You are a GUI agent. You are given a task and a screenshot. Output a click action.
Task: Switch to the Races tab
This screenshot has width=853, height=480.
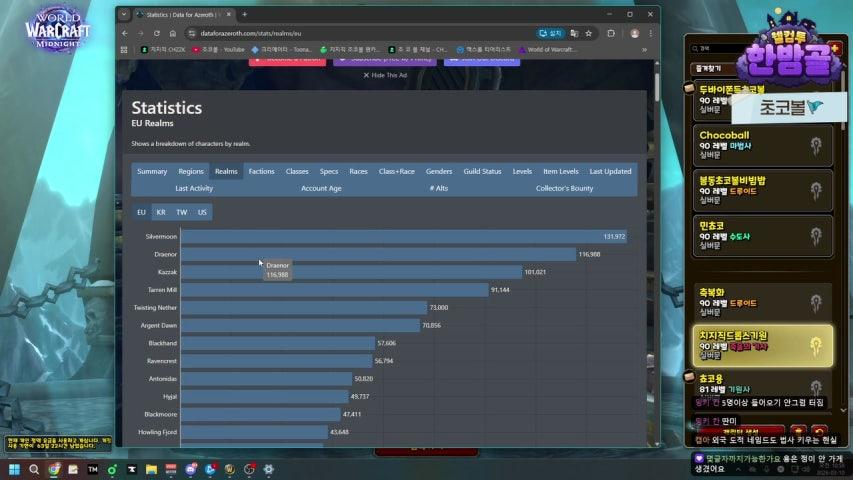click(x=358, y=171)
